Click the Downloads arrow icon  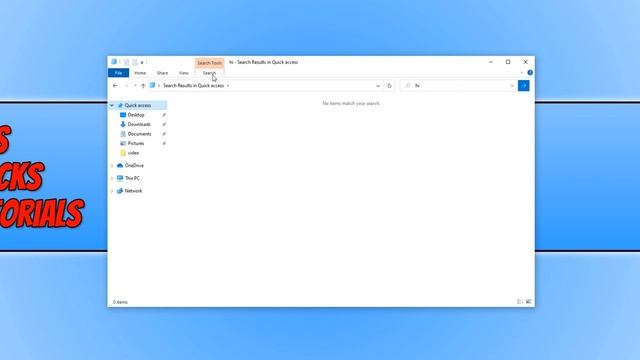[123, 124]
